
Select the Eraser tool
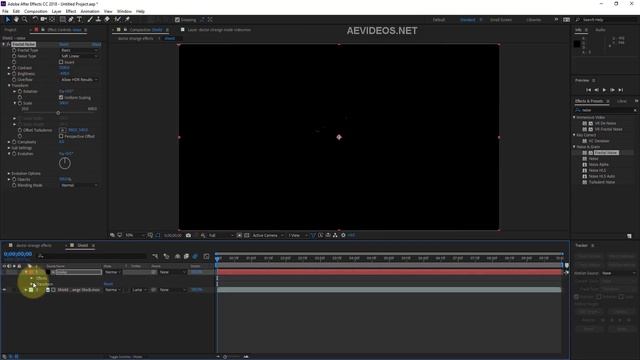tap(107, 19)
